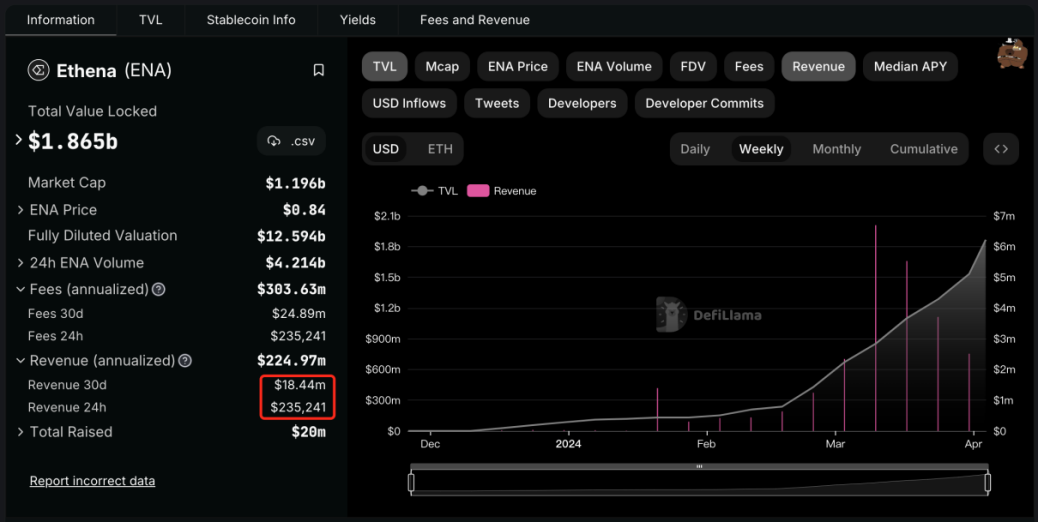The image size is (1038, 522).
Task: Enable the FDV chart metric
Action: click(x=692, y=67)
